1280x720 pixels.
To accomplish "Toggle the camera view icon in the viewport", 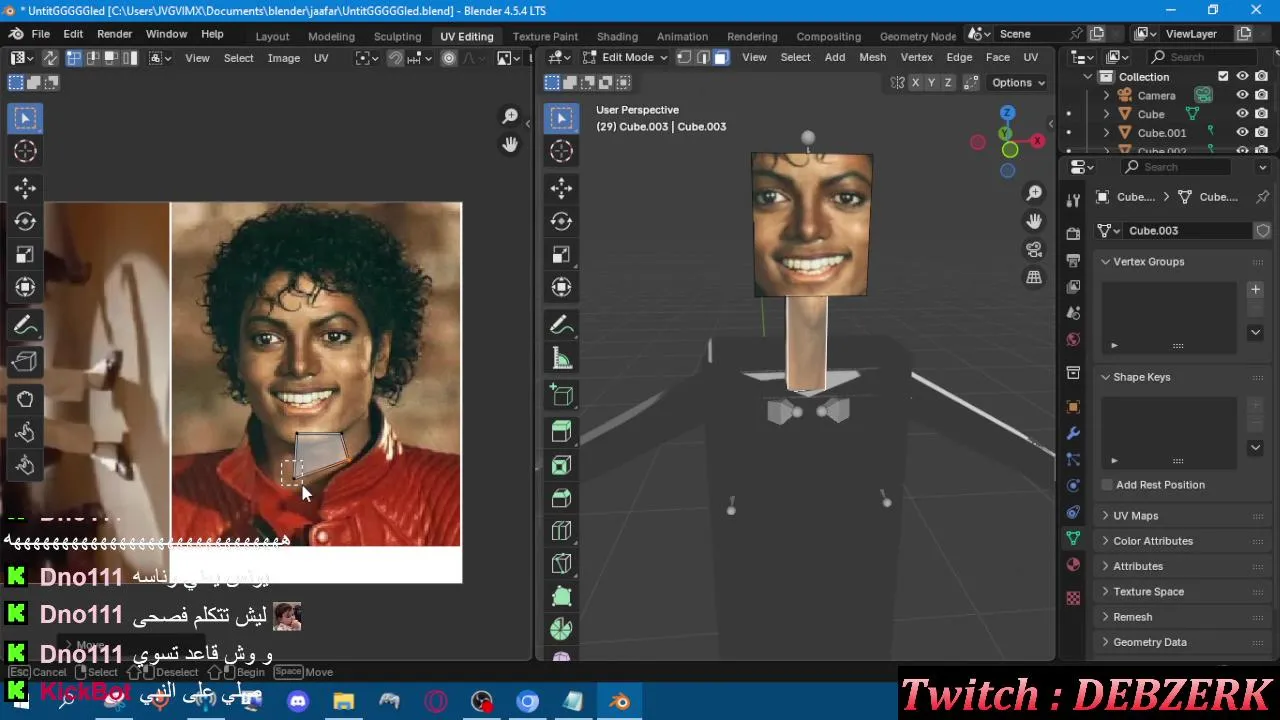I will pyautogui.click(x=1034, y=249).
